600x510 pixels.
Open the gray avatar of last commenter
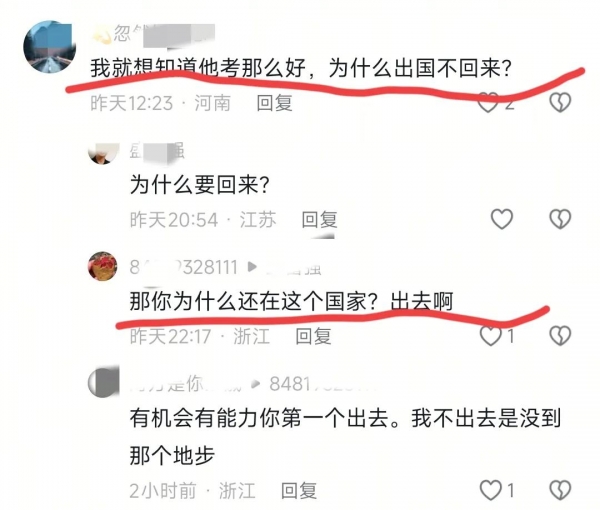103,382
